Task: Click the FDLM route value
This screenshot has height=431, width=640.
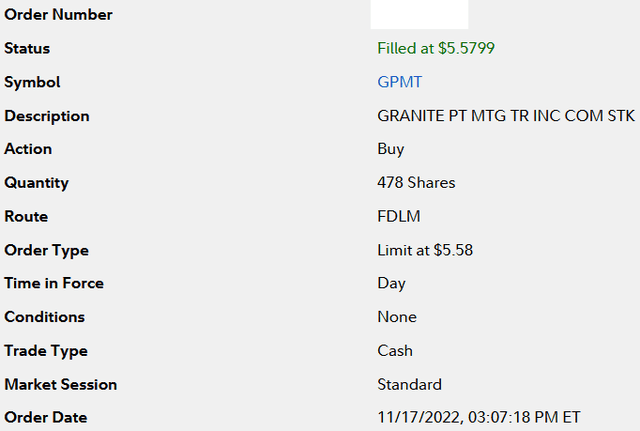Action: (x=399, y=216)
